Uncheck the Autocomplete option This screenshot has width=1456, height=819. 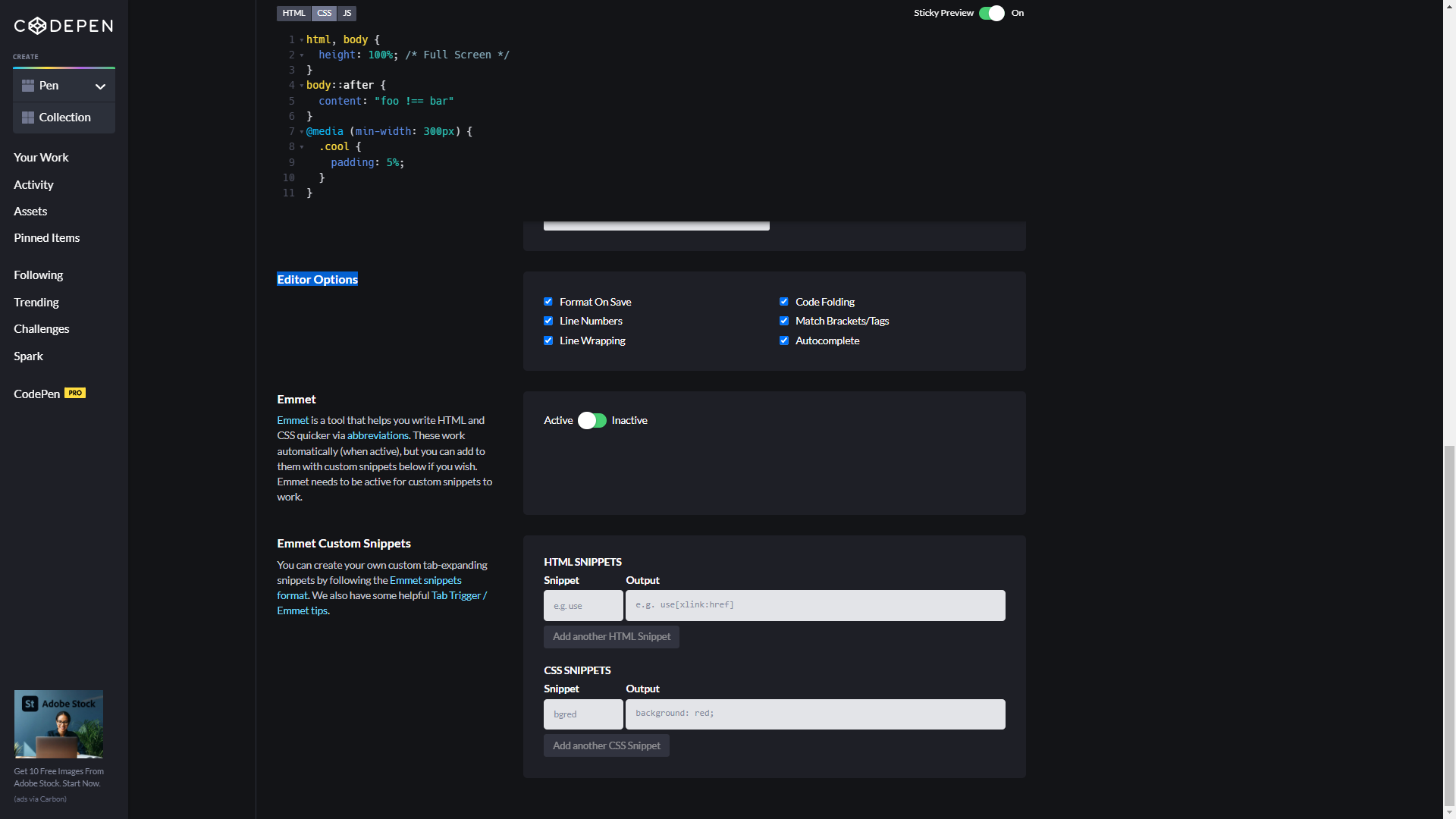coord(784,340)
